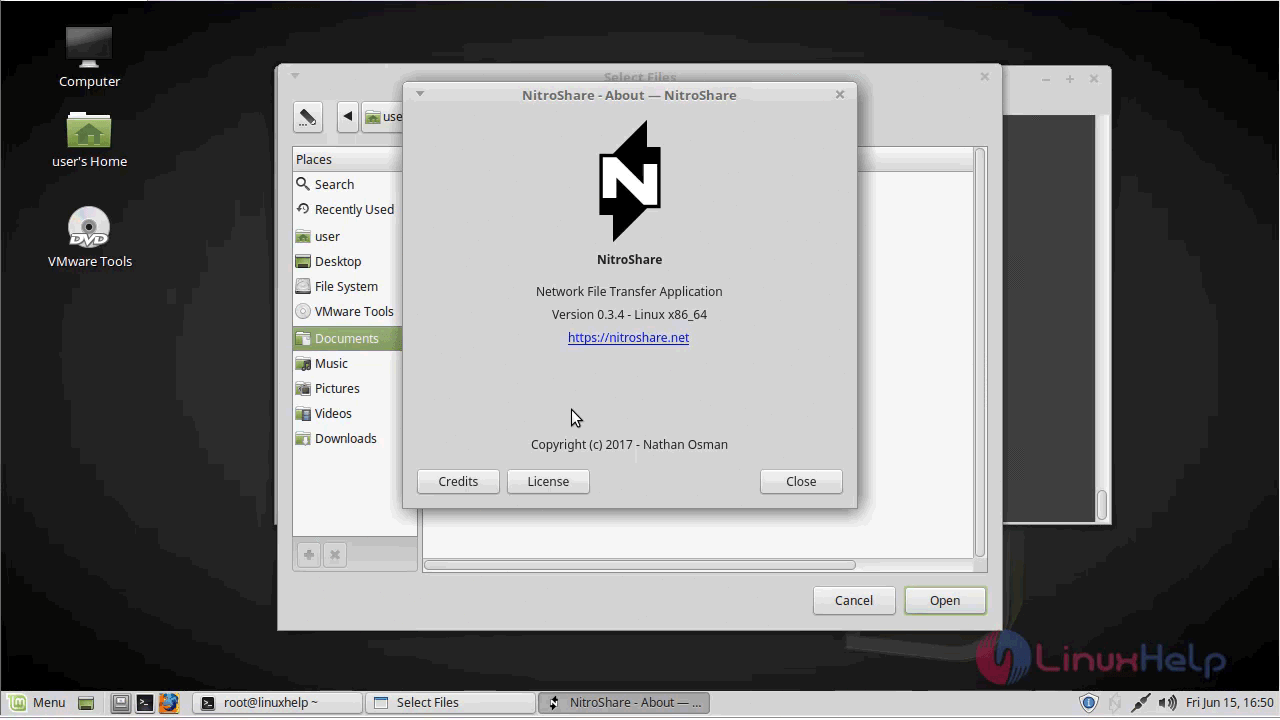Switch to NitroShare About taskbar item
Image resolution: width=1280 pixels, height=720 pixels.
click(623, 703)
